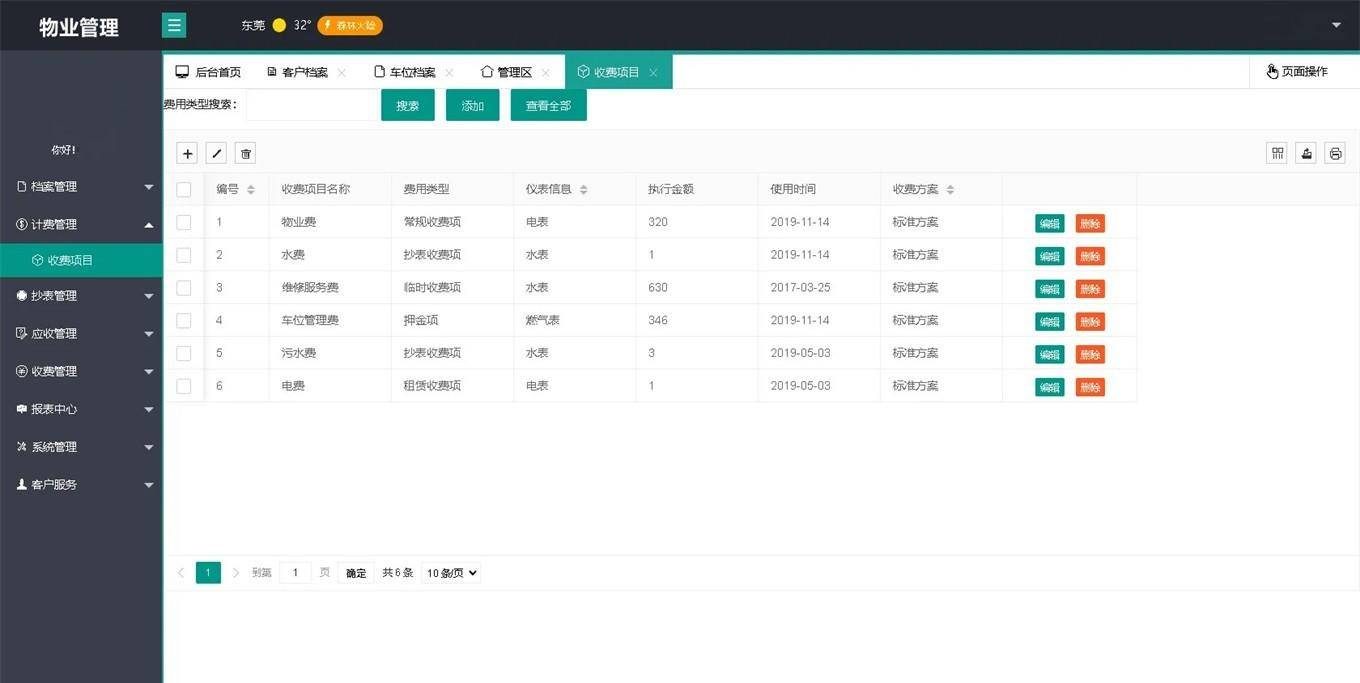The height and width of the screenshot is (683, 1360).
Task: Click the 物业管理 logo title
Action: tap(79, 27)
